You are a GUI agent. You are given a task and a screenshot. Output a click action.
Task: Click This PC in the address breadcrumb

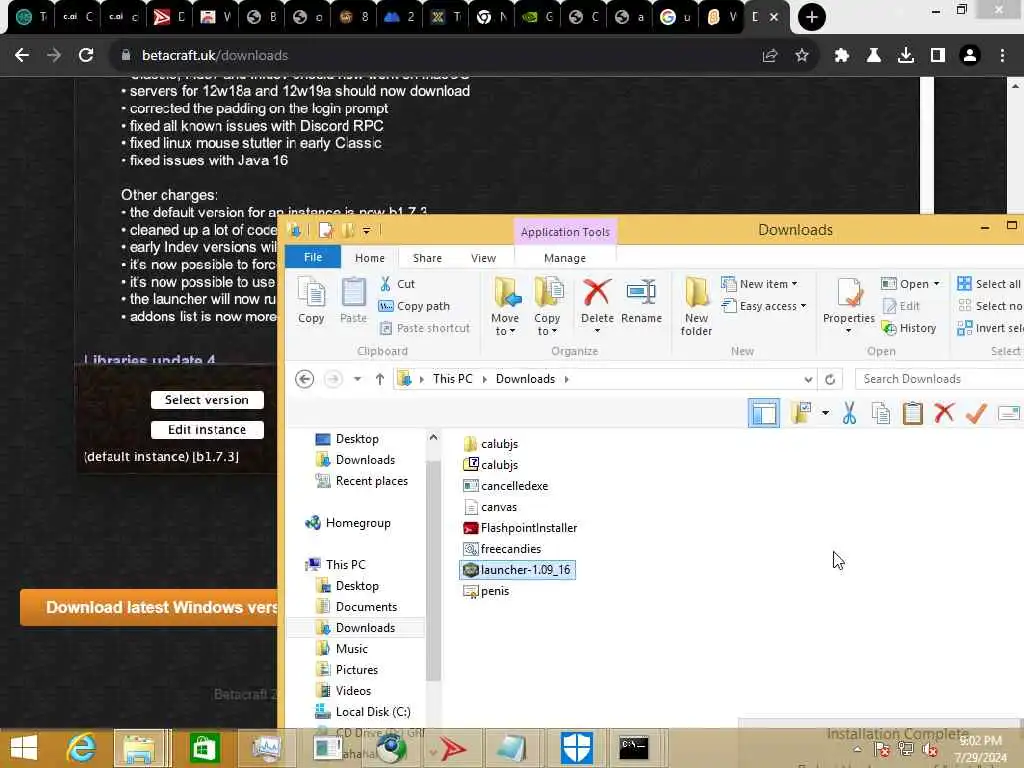point(453,379)
